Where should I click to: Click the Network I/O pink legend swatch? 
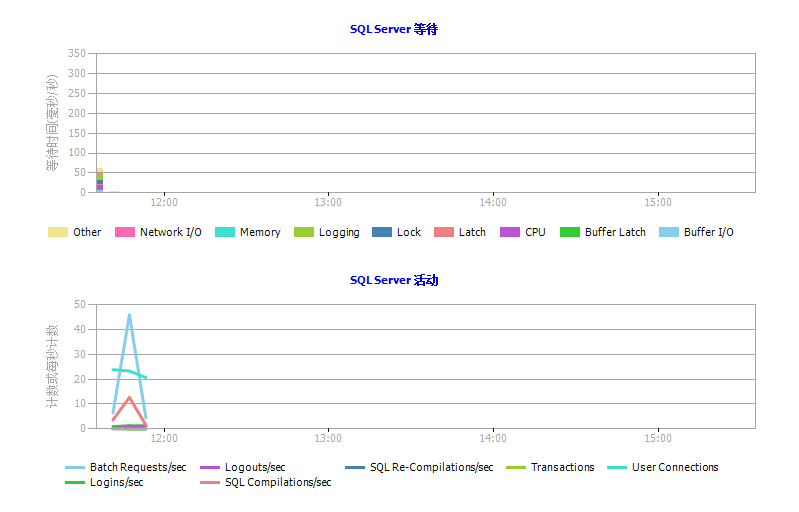click(125, 232)
